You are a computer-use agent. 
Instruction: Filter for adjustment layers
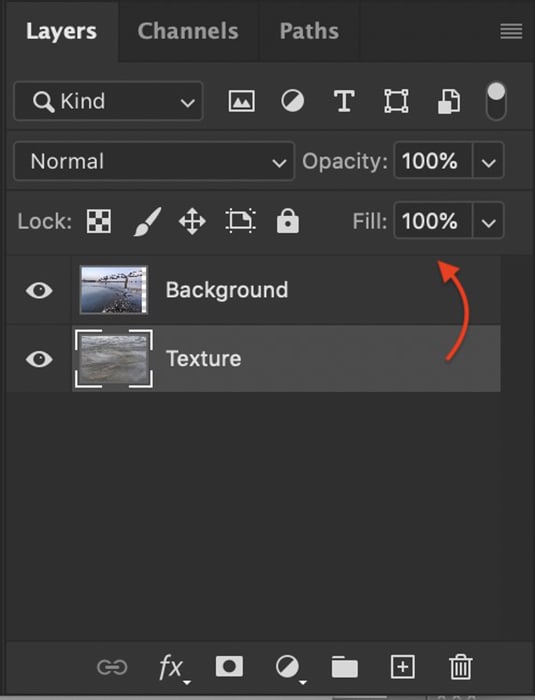coord(293,101)
